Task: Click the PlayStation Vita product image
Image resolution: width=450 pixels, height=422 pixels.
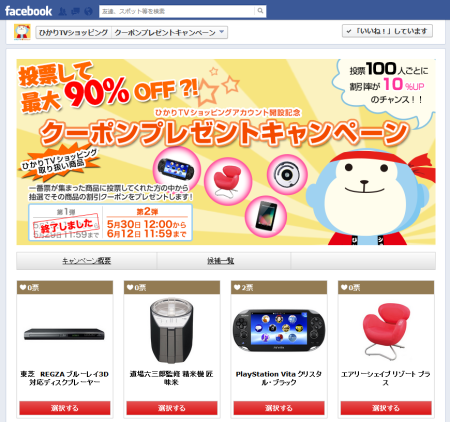Action: (x=279, y=330)
